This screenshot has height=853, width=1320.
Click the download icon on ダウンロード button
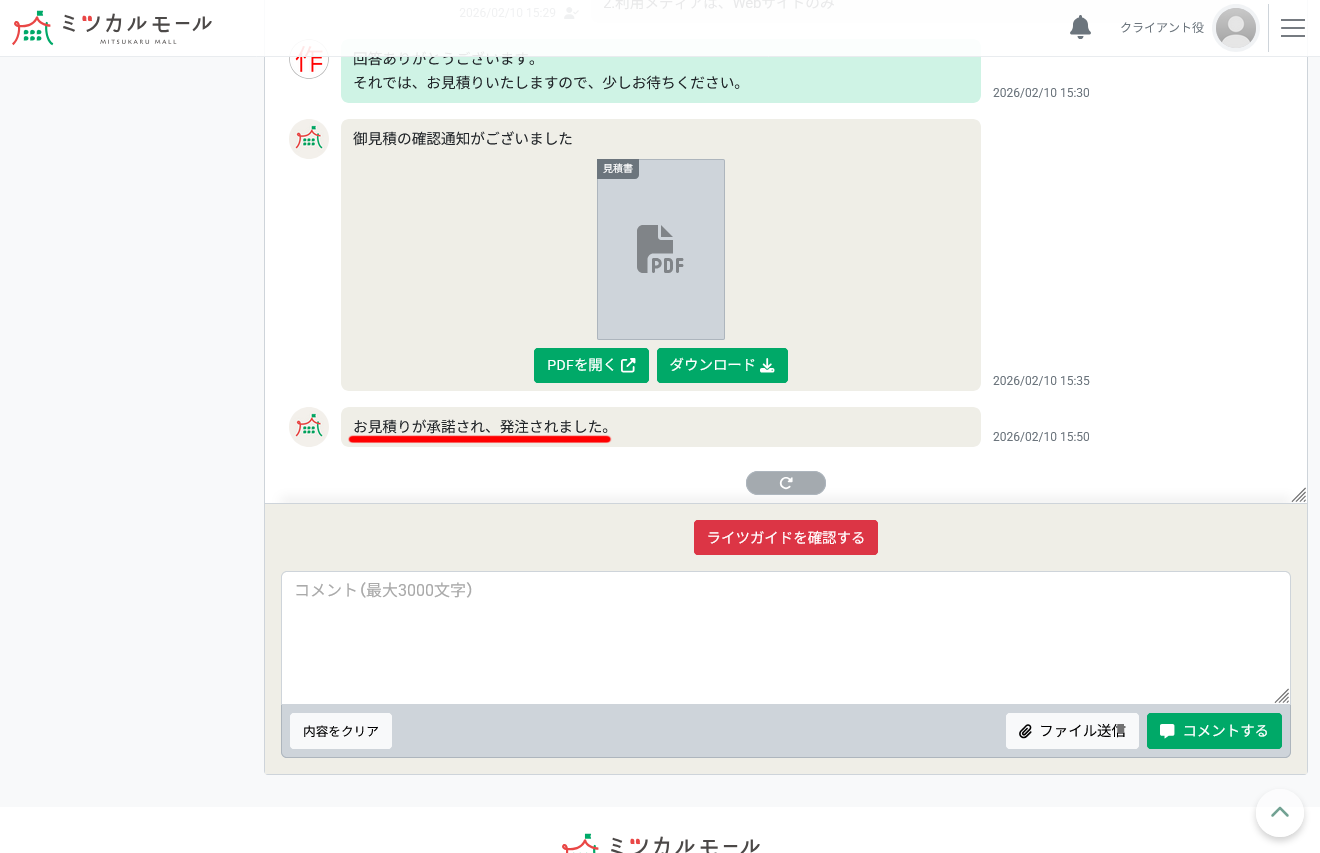[767, 366]
